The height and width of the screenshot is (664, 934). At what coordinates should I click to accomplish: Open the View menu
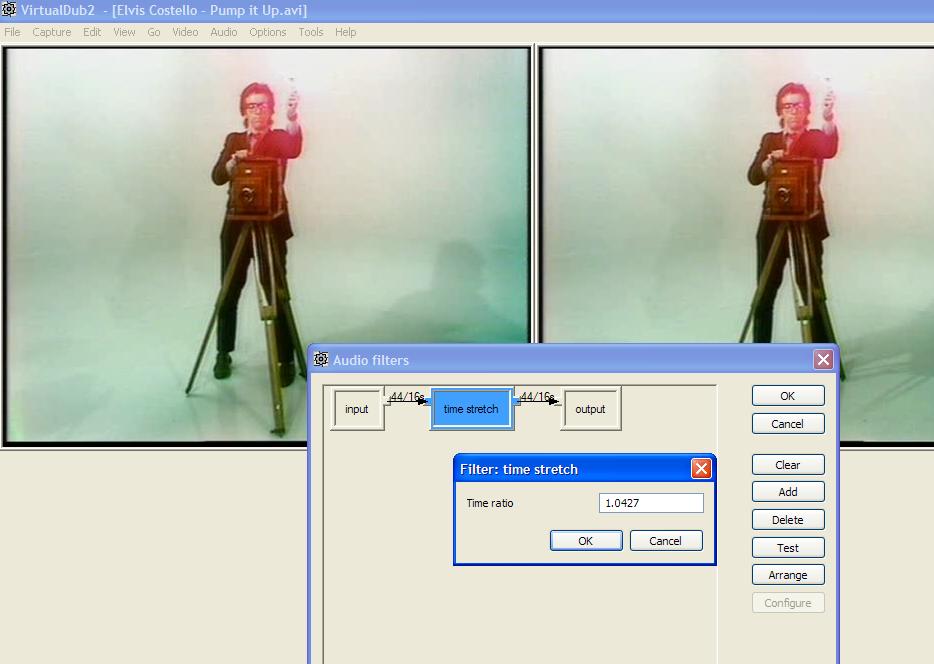tap(124, 32)
